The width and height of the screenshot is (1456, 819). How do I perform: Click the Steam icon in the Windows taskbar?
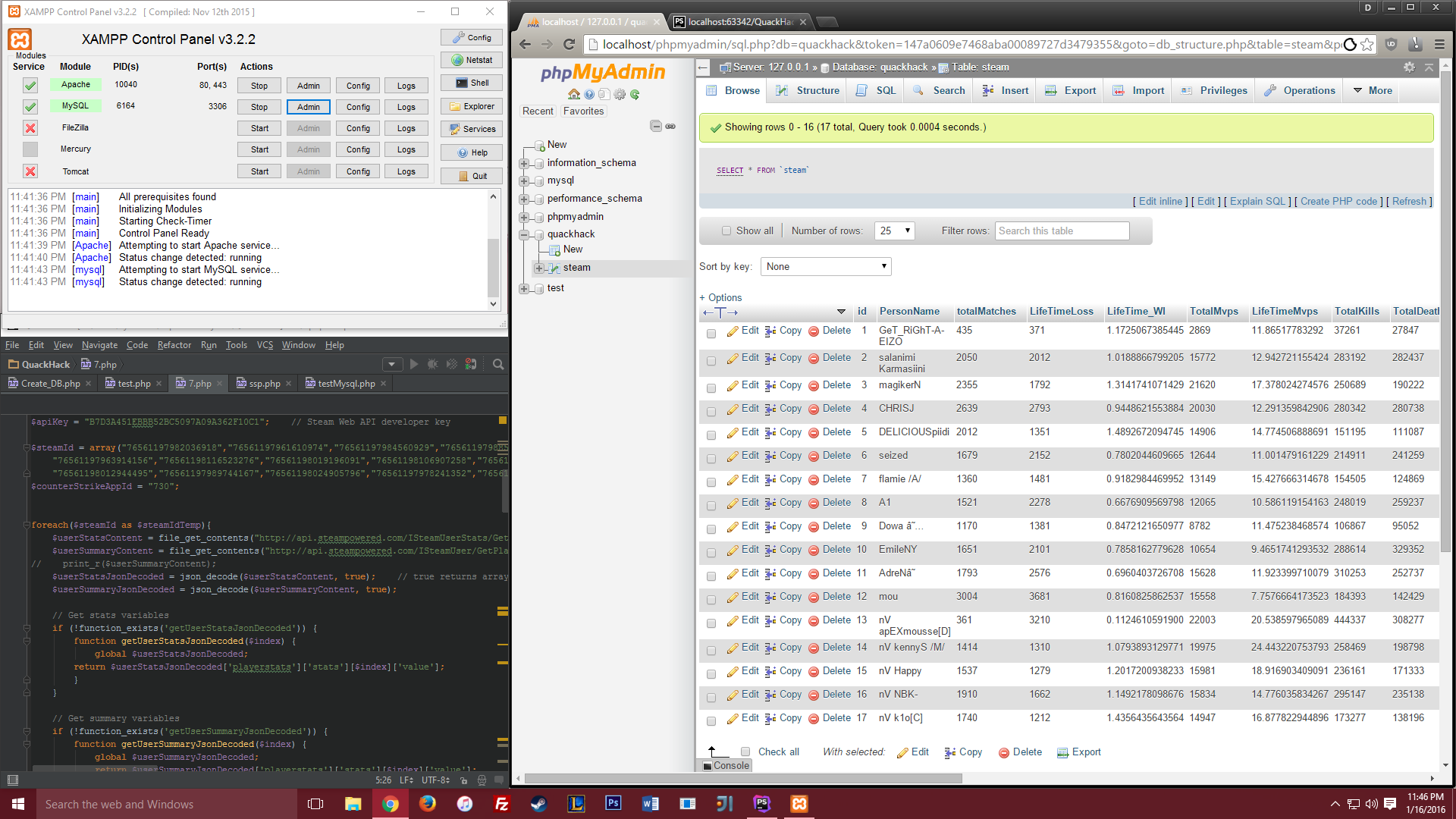tap(538, 804)
